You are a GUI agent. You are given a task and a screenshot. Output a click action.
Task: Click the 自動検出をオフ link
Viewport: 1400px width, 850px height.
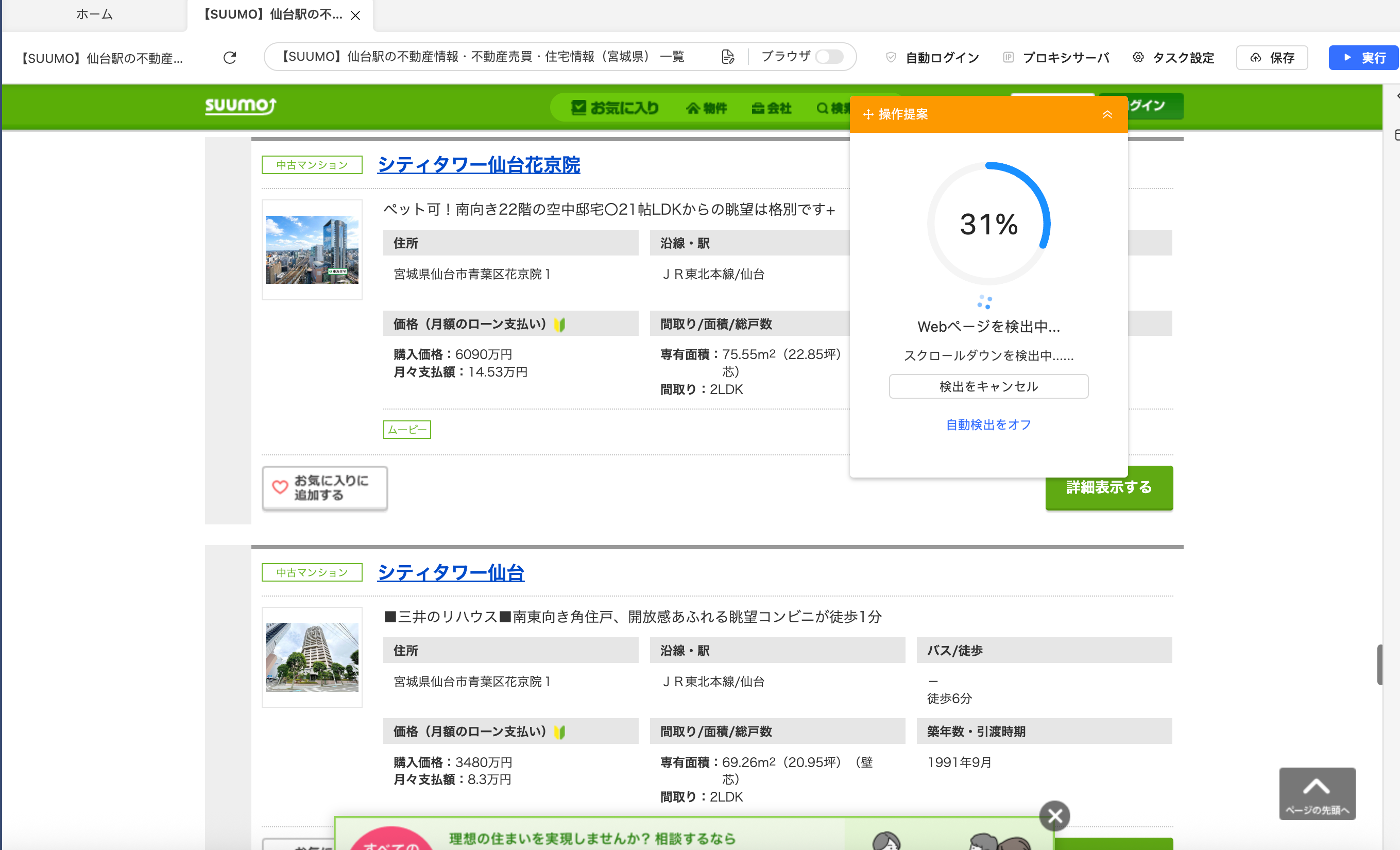tap(988, 424)
